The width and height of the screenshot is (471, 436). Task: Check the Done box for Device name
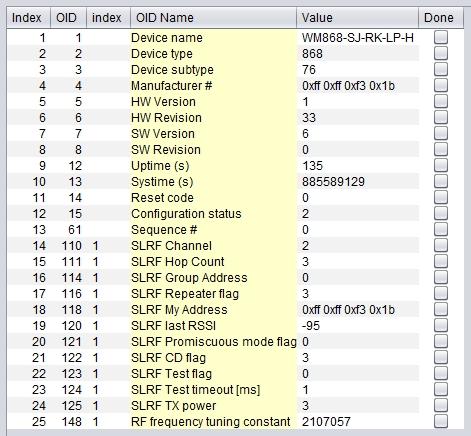coord(441,37)
